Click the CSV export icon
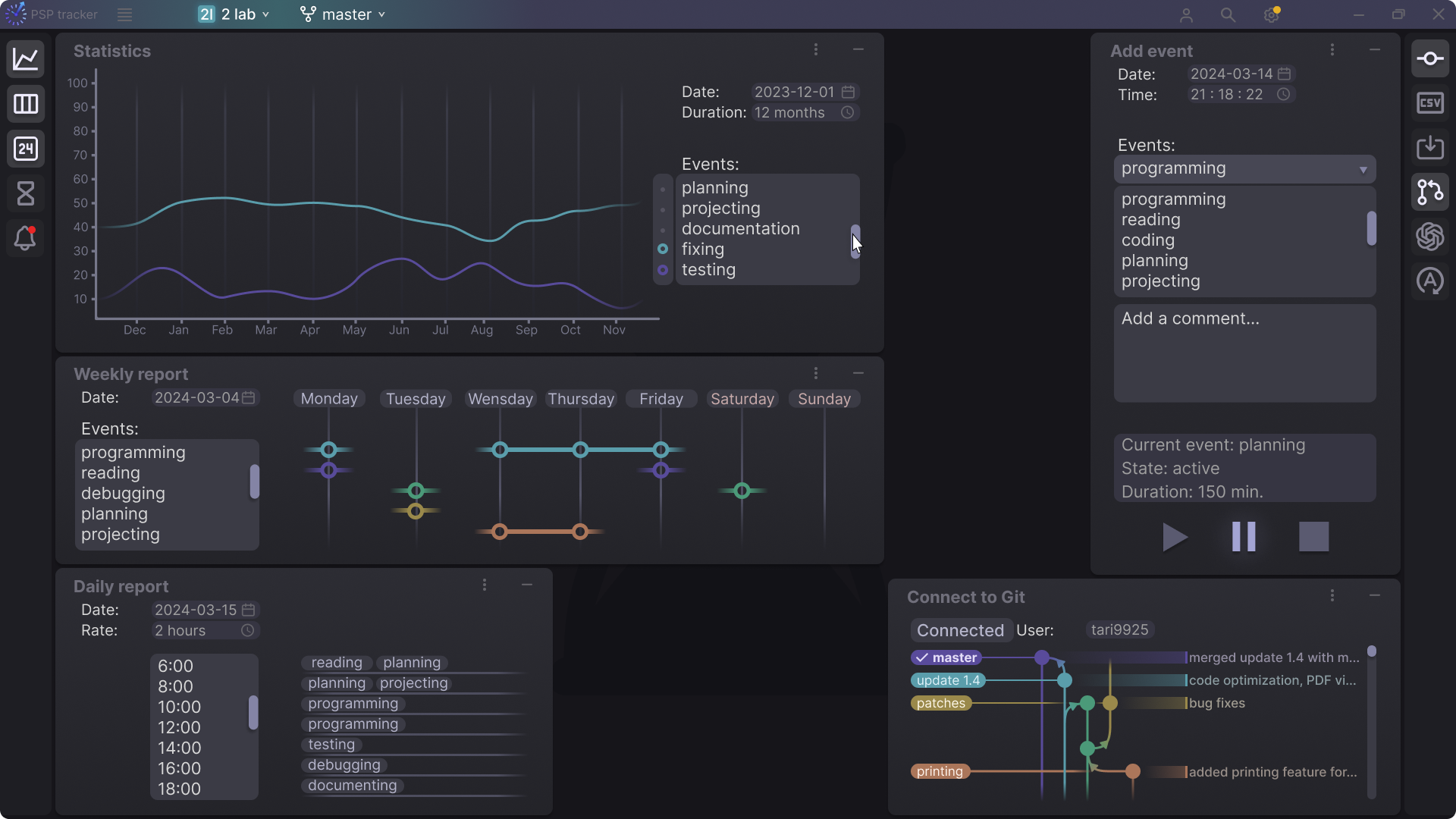This screenshot has width=1456, height=819. coord(1429,103)
